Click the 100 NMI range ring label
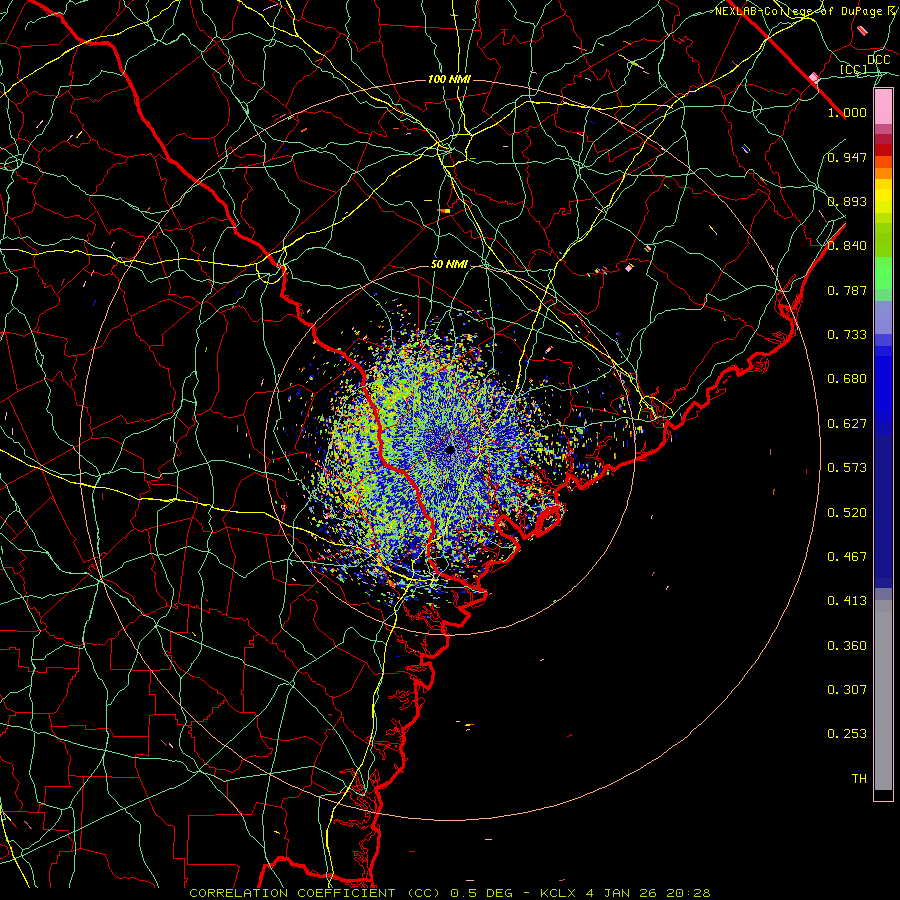 [x=449, y=79]
